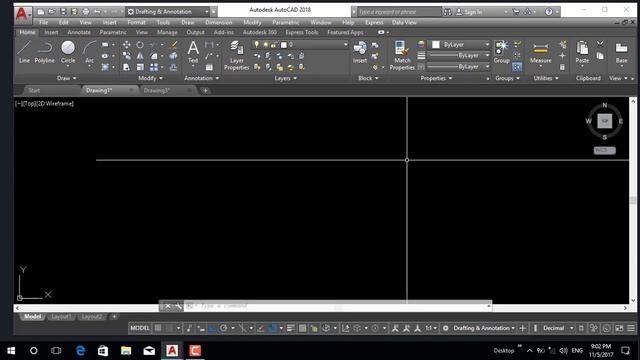Toggle selection cycling in status bar

point(314,328)
